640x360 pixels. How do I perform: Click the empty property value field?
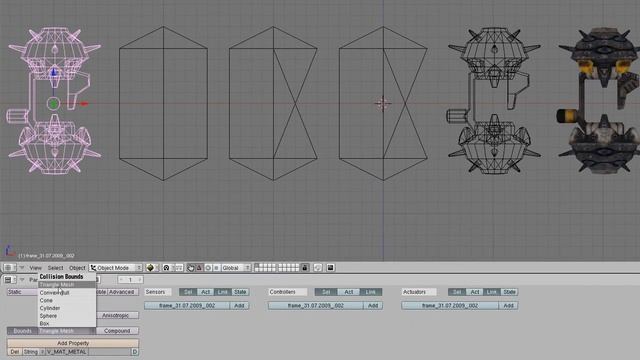click(x=109, y=352)
